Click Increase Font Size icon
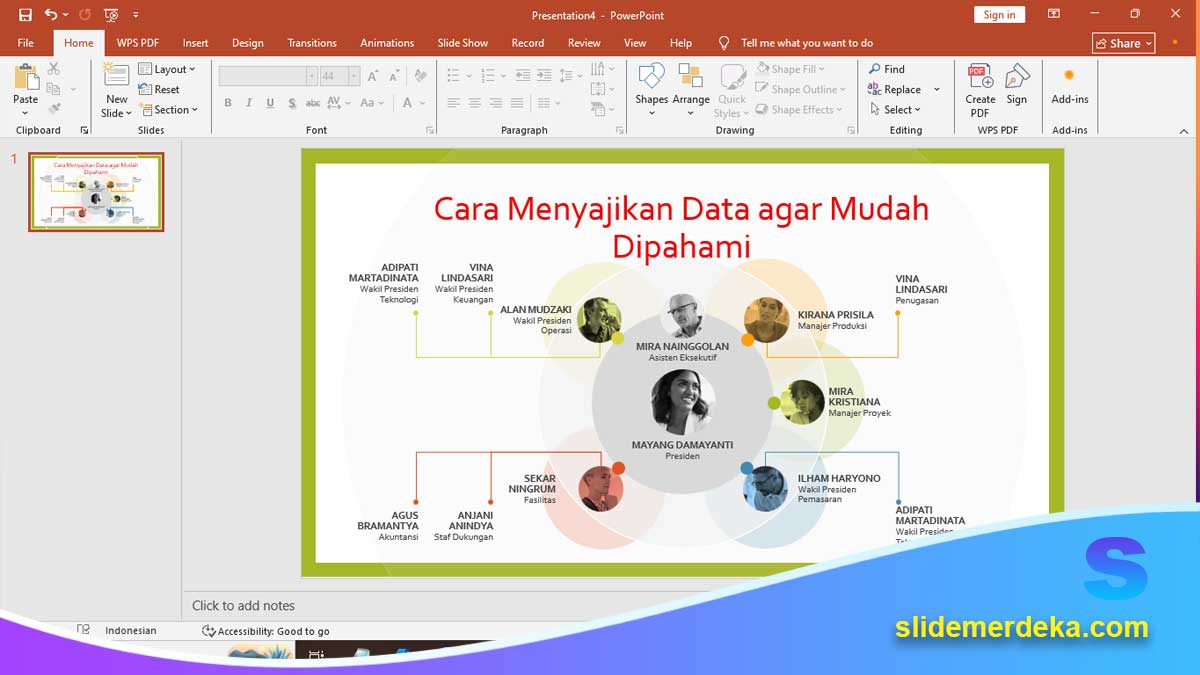This screenshot has width=1200, height=675. point(373,76)
